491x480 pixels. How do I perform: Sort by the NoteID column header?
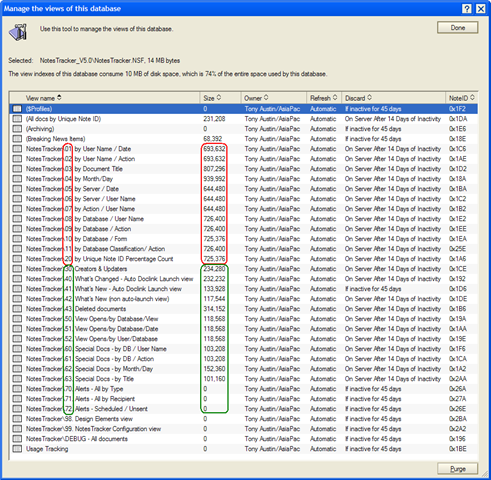(462, 98)
